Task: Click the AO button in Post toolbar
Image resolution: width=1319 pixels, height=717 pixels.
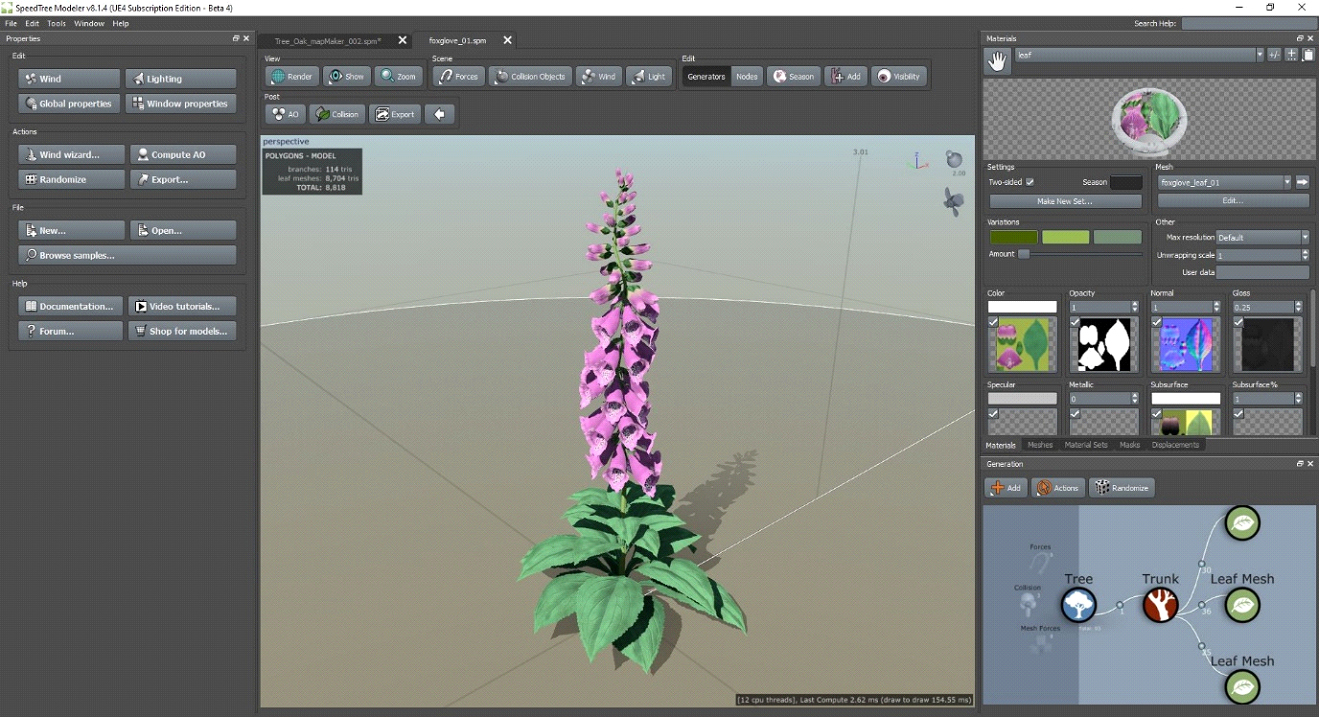Action: 285,114
